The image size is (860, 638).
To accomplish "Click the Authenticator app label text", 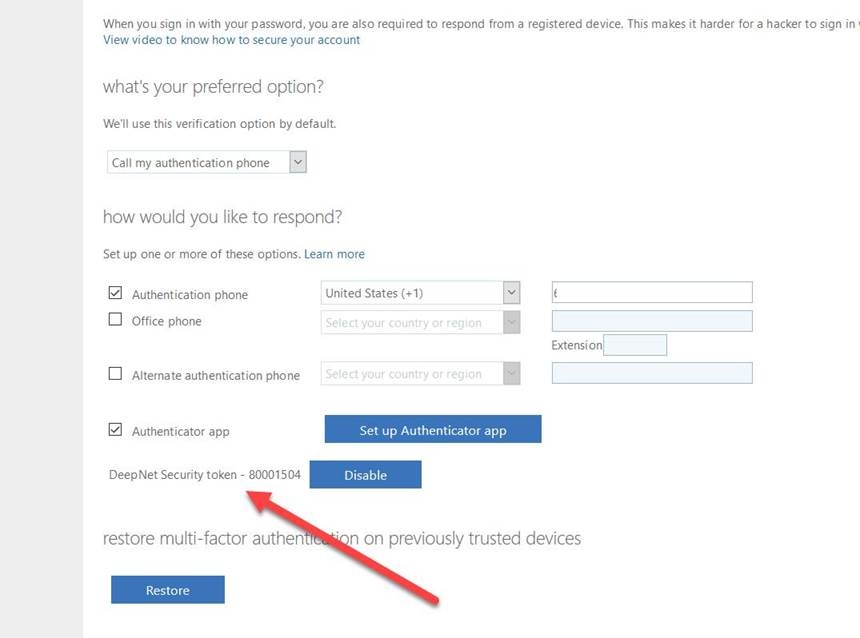I will (181, 432).
